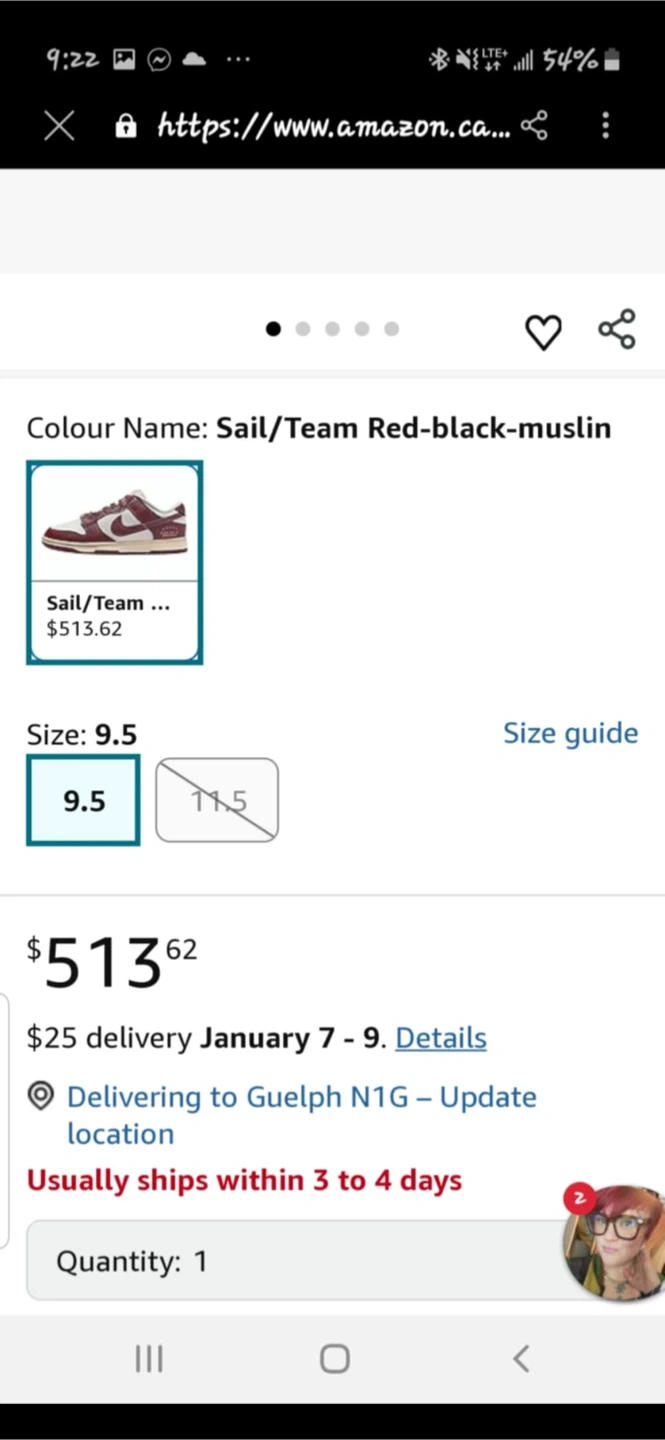Choose Sail/Team Red colour swatch
This screenshot has width=665, height=1440.
point(114,562)
